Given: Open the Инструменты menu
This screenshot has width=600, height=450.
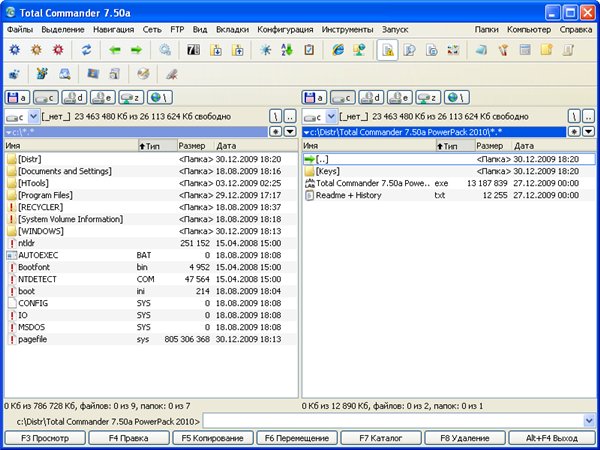Looking at the screenshot, I should (347, 29).
